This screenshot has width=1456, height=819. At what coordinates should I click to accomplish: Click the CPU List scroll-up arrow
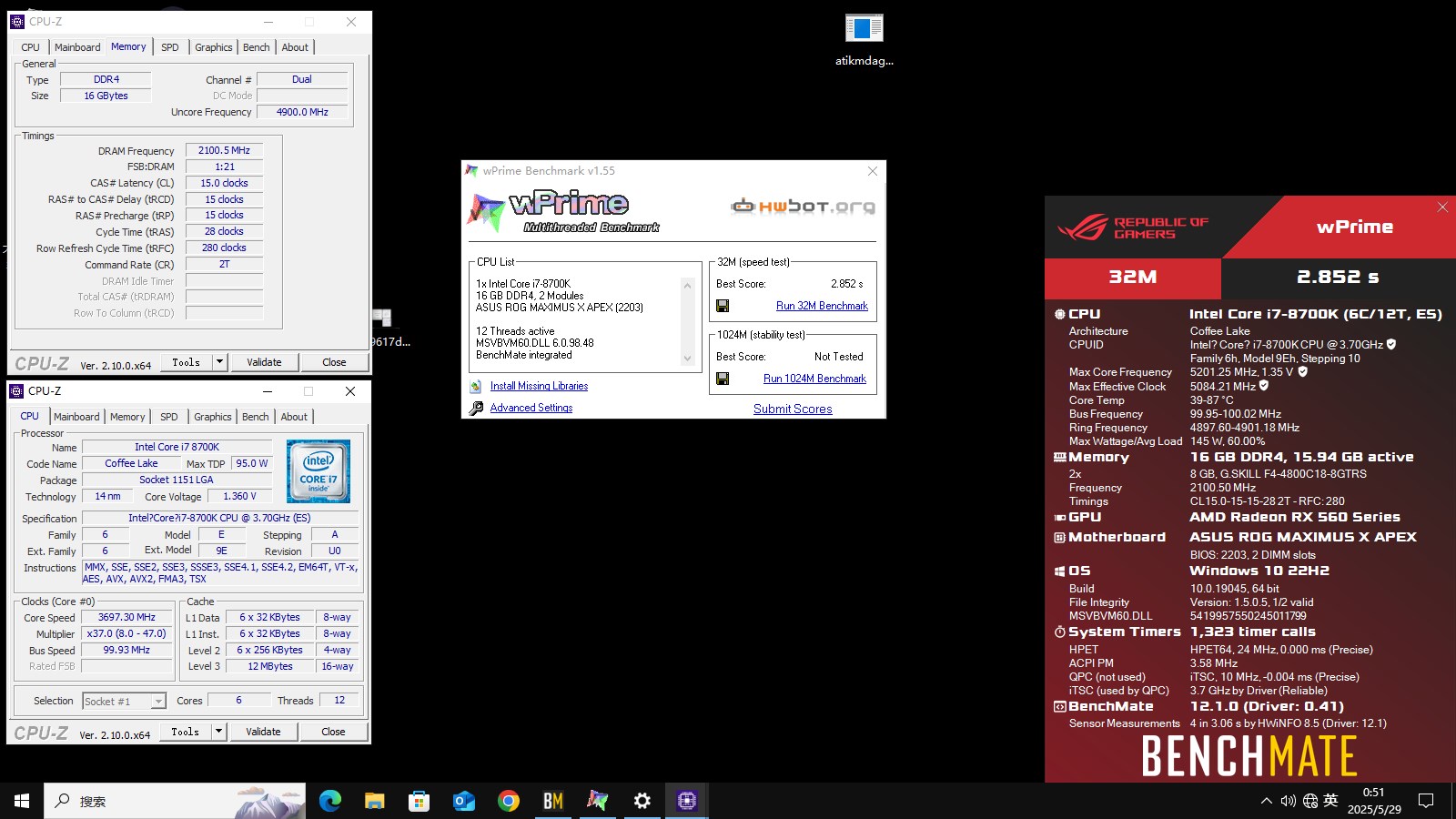pyautogui.click(x=687, y=286)
